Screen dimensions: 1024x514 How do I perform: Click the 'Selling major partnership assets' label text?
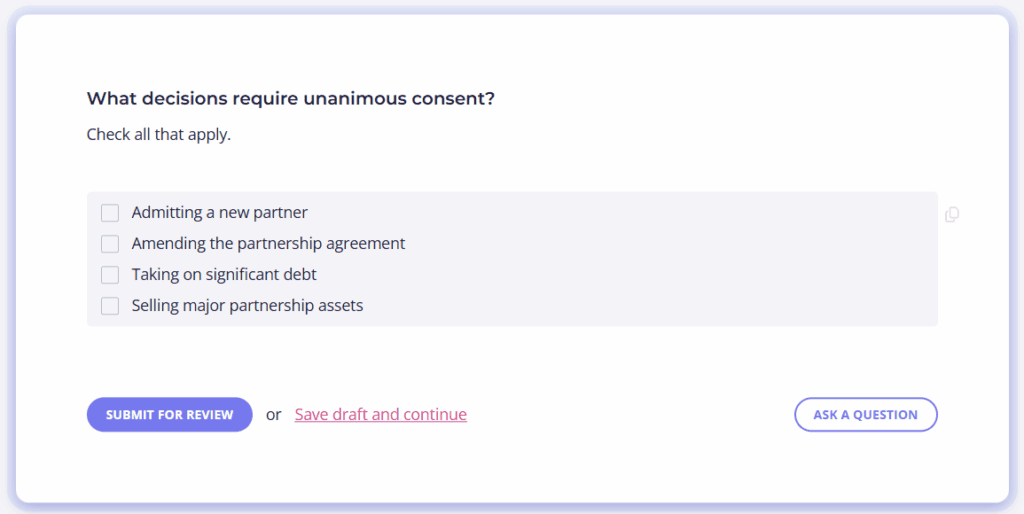248,305
